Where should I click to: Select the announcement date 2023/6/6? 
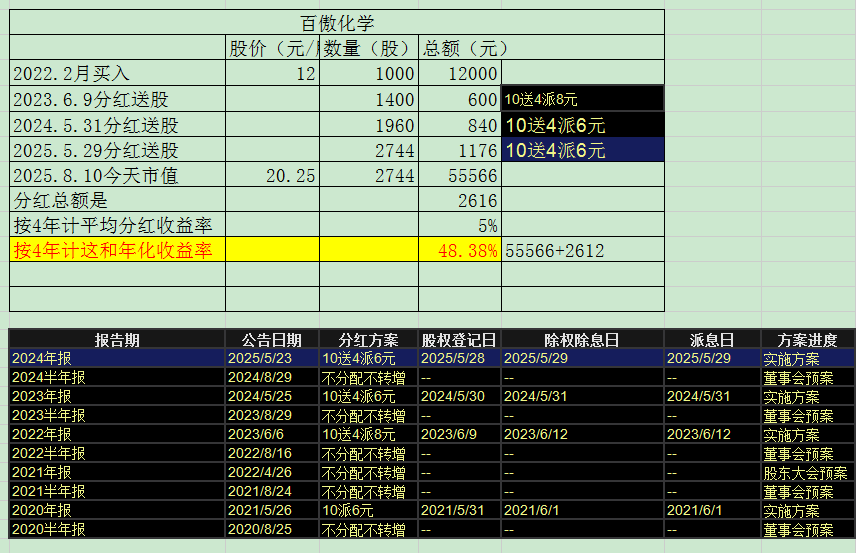click(272, 435)
